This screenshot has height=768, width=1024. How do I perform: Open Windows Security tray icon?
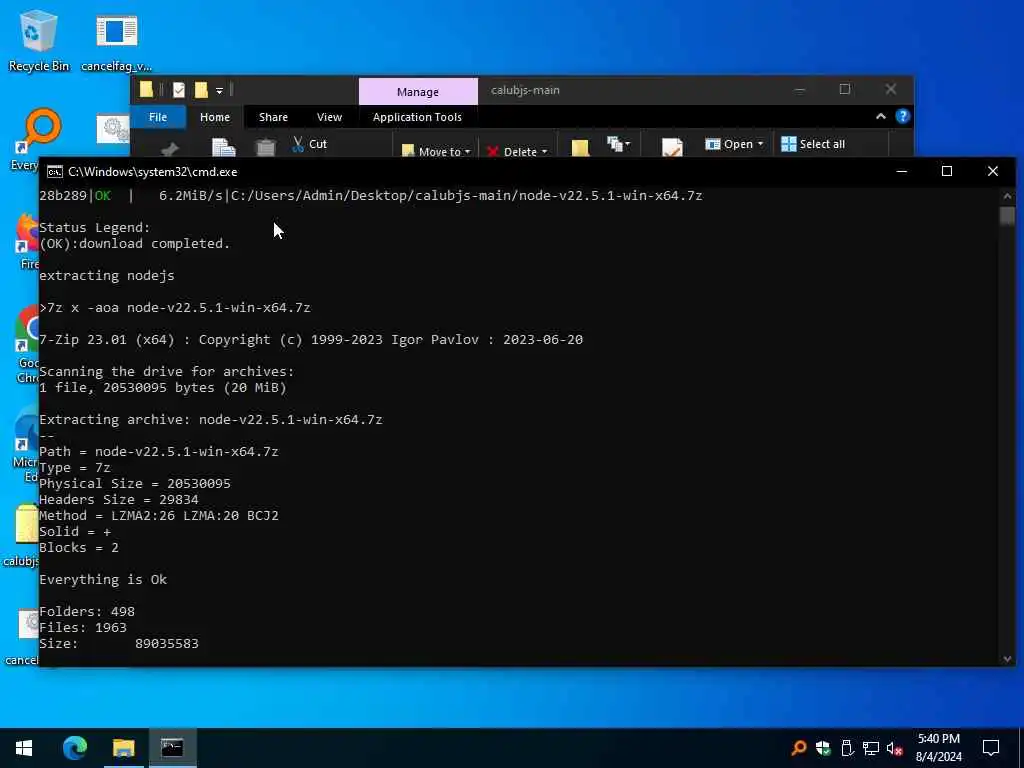click(823, 748)
